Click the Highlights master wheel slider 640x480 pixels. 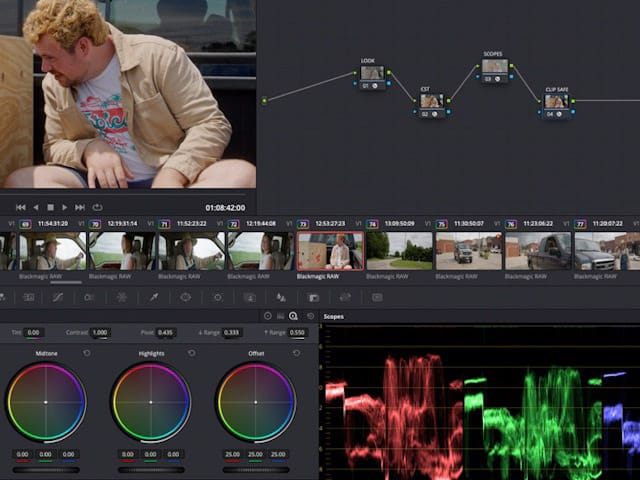coord(151,470)
